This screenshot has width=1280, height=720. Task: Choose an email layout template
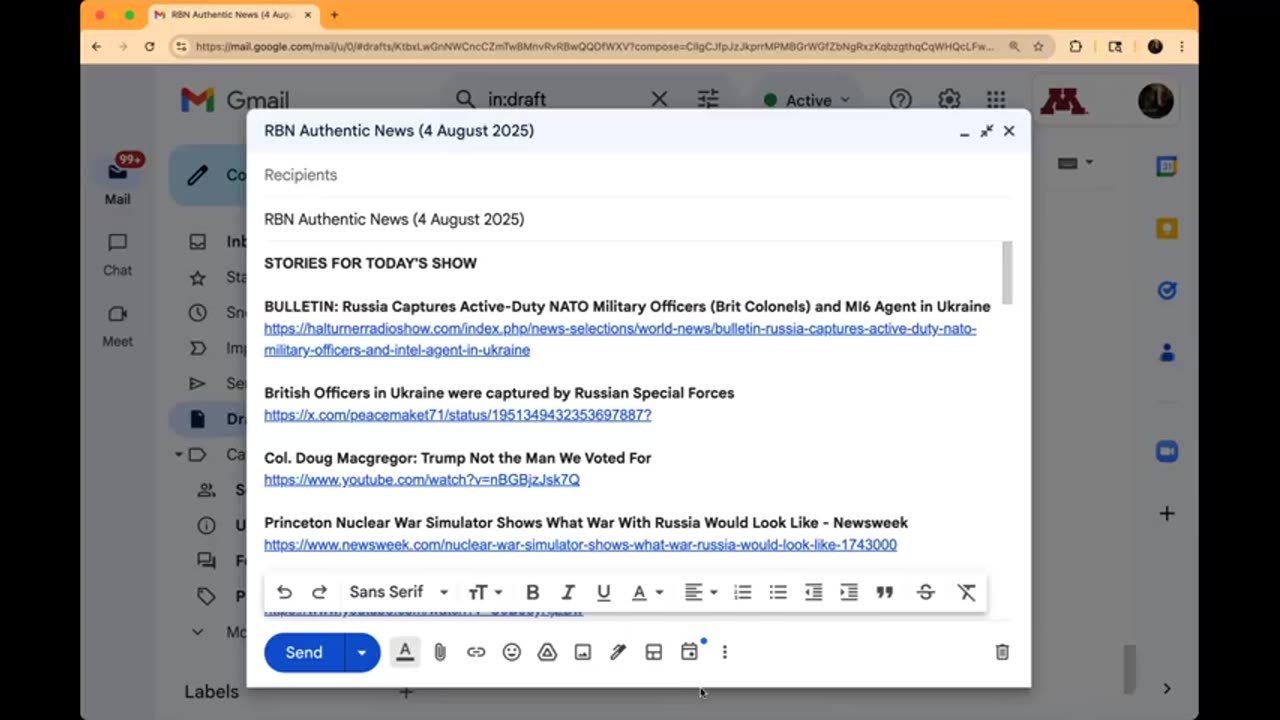click(654, 652)
